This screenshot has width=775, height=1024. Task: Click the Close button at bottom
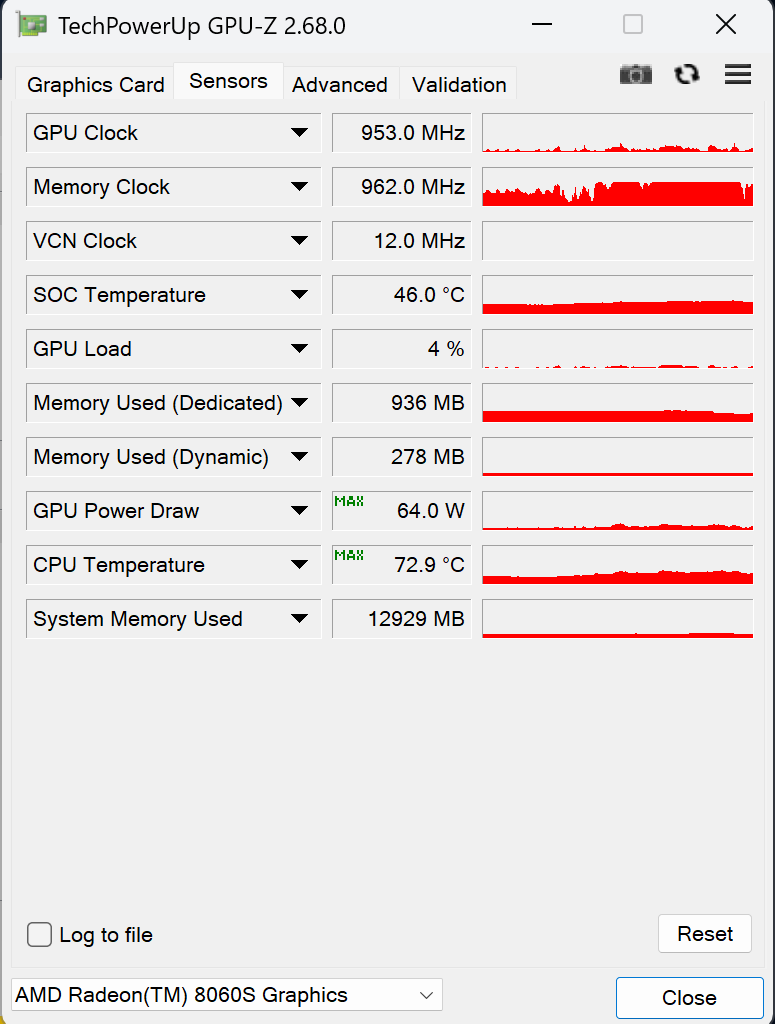click(688, 998)
